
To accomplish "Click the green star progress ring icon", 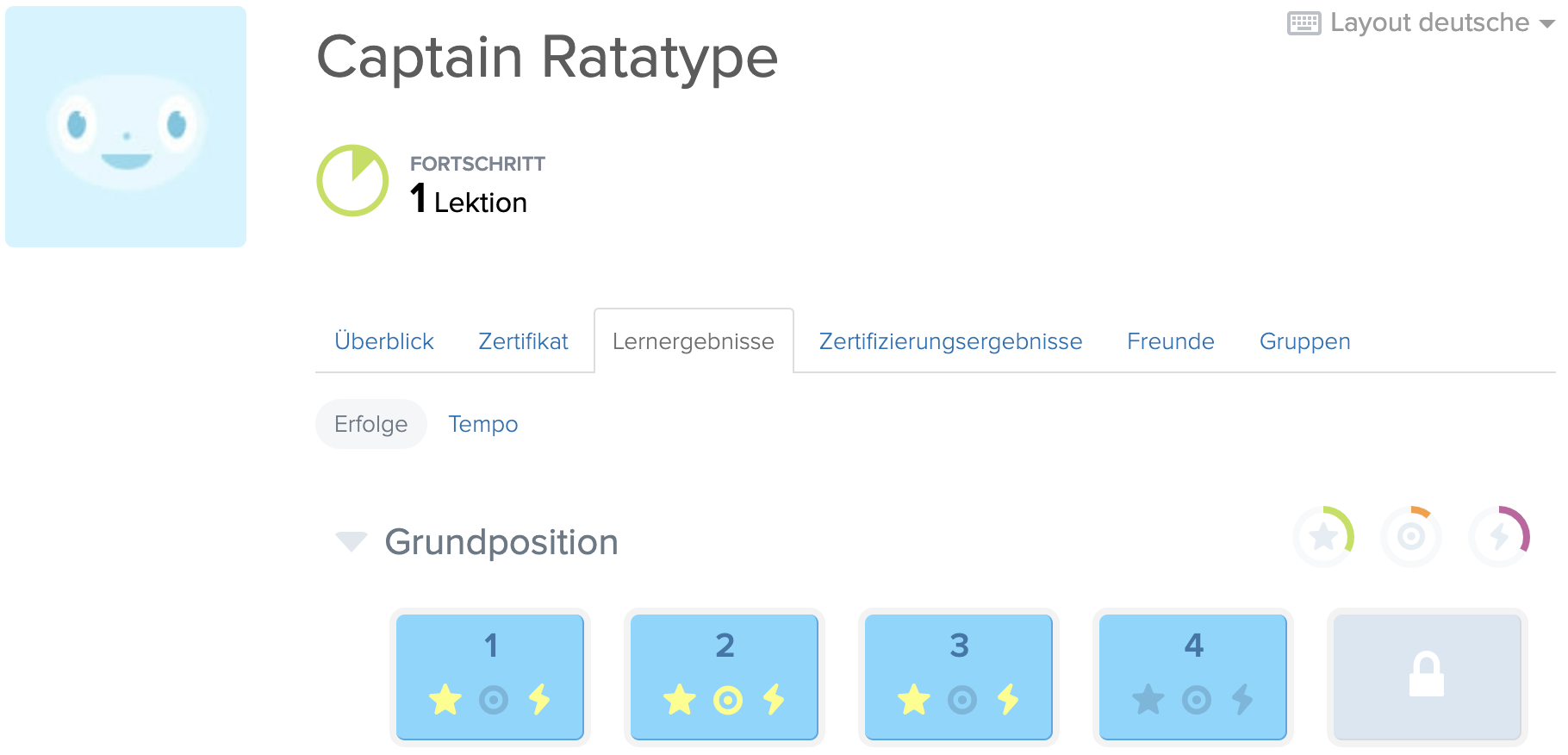I will (1323, 537).
